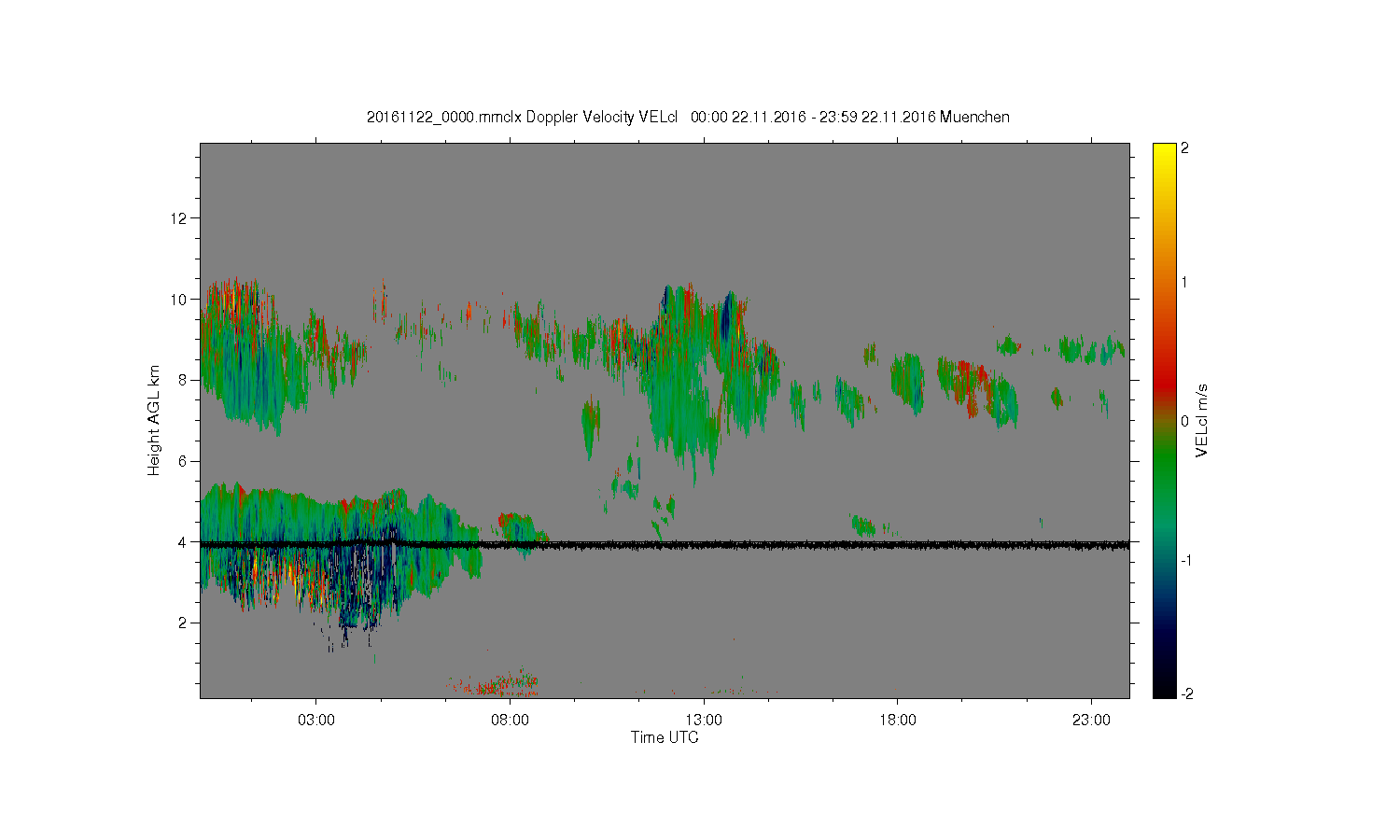Viewport: 1400px width, 840px height.
Task: Click the 08:00 time tick label
Action: click(x=511, y=721)
